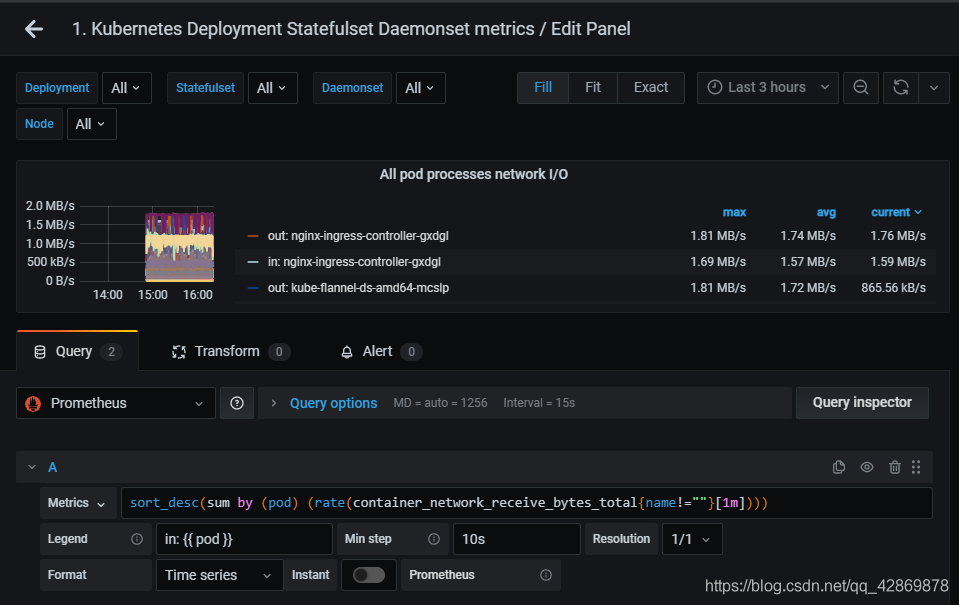The image size is (959, 605).
Task: Delete query A with trash icon
Action: click(894, 467)
